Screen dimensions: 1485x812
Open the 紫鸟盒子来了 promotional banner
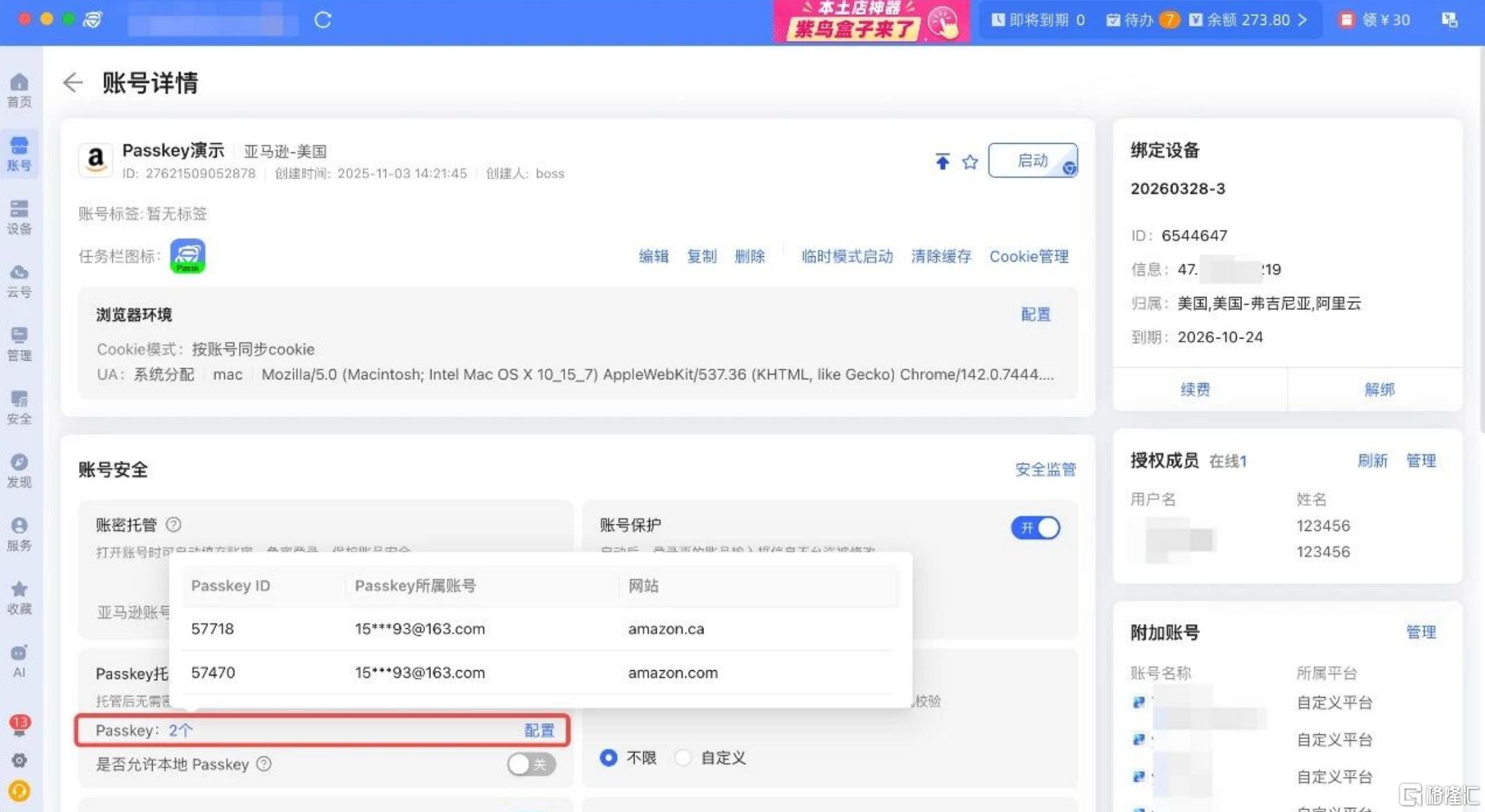[871, 21]
